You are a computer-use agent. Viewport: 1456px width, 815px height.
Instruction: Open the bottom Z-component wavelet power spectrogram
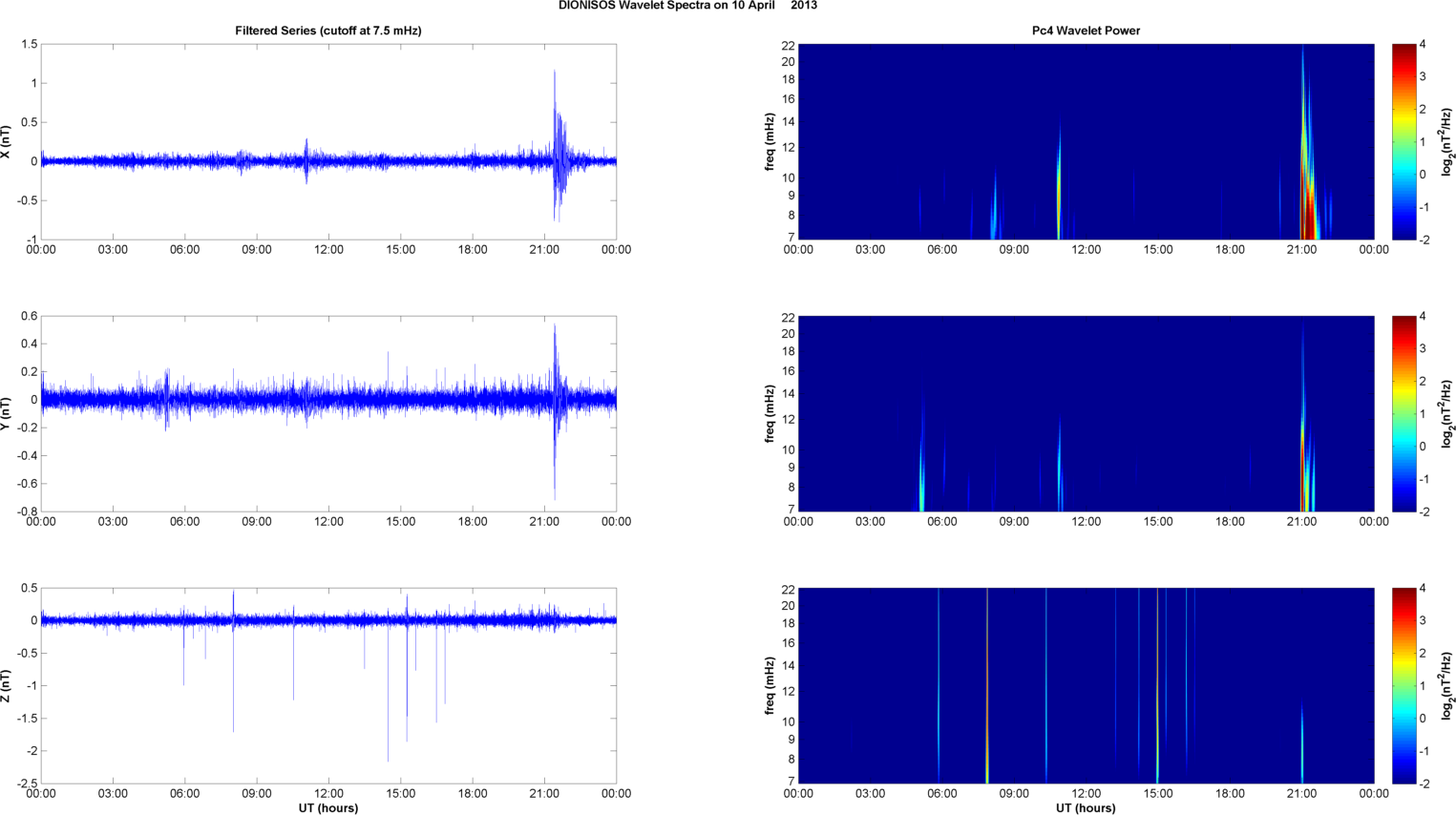1086,685
